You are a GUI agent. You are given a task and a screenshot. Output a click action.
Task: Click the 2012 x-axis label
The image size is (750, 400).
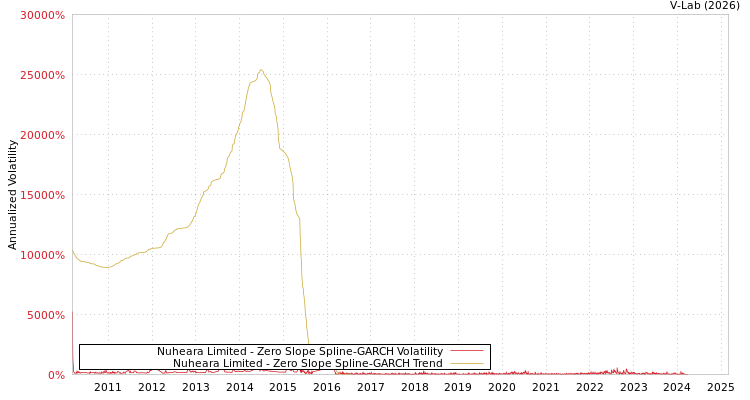[x=152, y=387]
